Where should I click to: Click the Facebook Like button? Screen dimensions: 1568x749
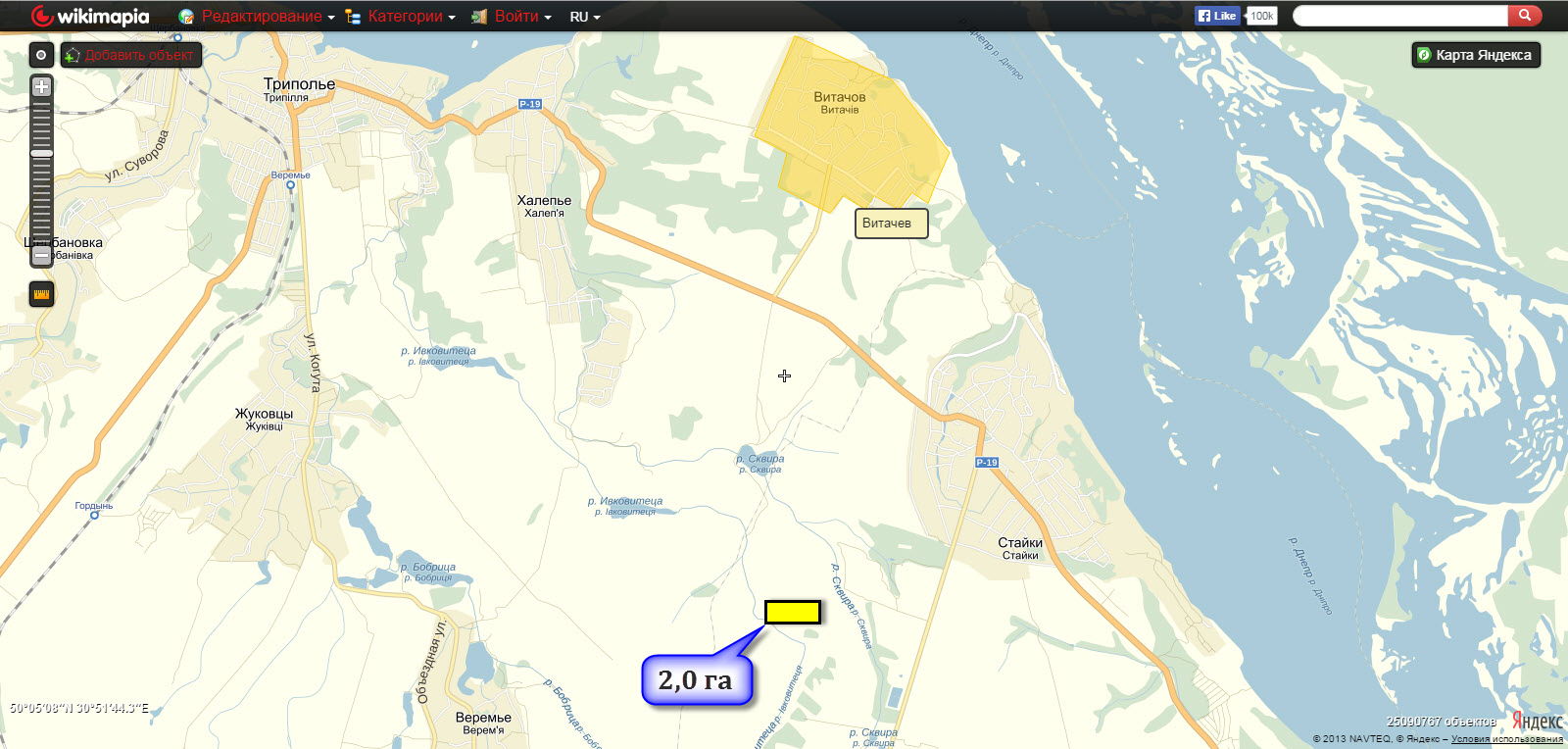click(1217, 16)
